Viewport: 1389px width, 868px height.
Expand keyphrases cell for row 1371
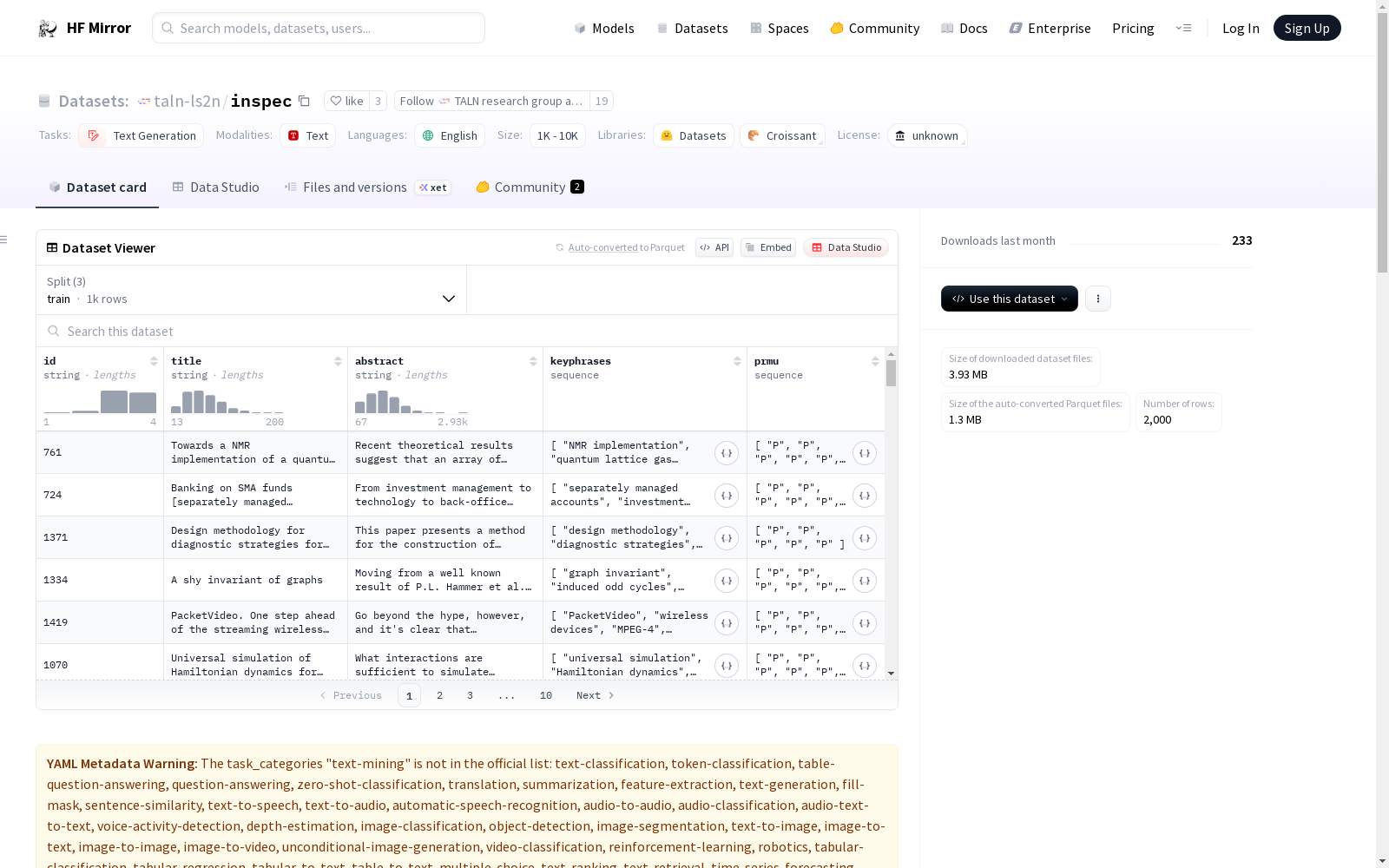point(727,538)
